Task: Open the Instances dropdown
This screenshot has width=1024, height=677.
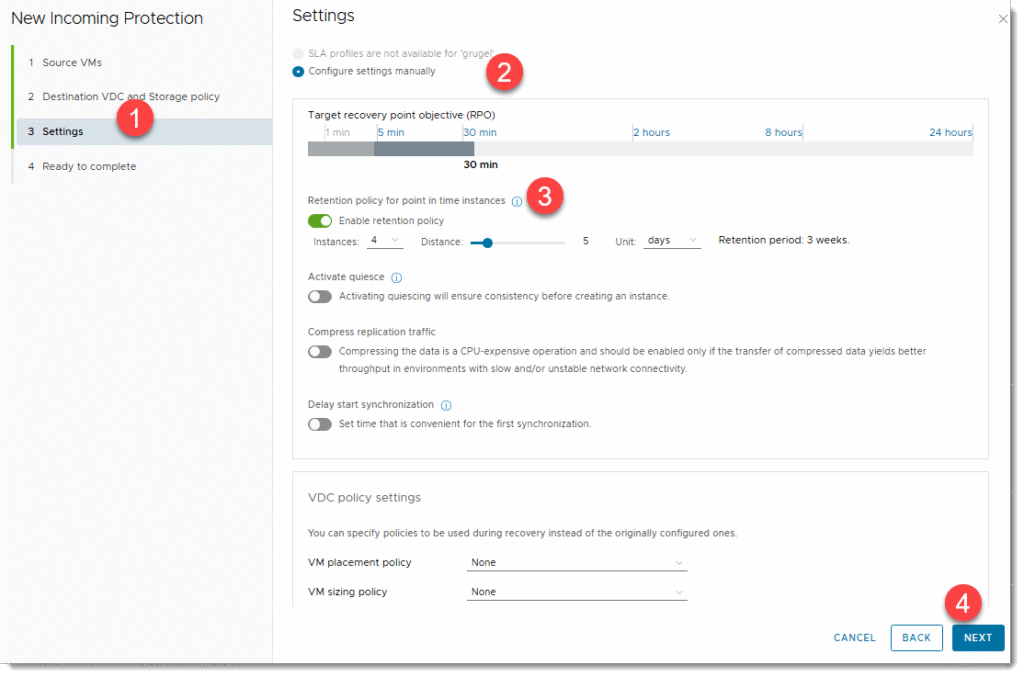Action: [385, 241]
